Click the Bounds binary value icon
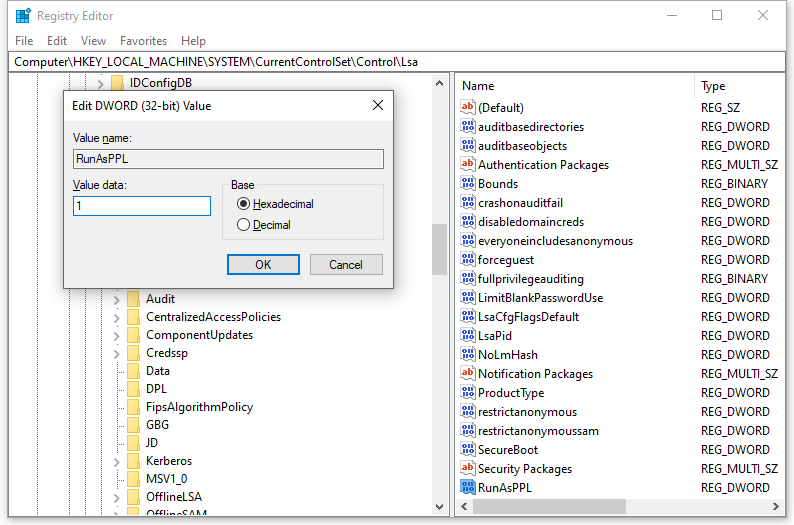 [467, 184]
